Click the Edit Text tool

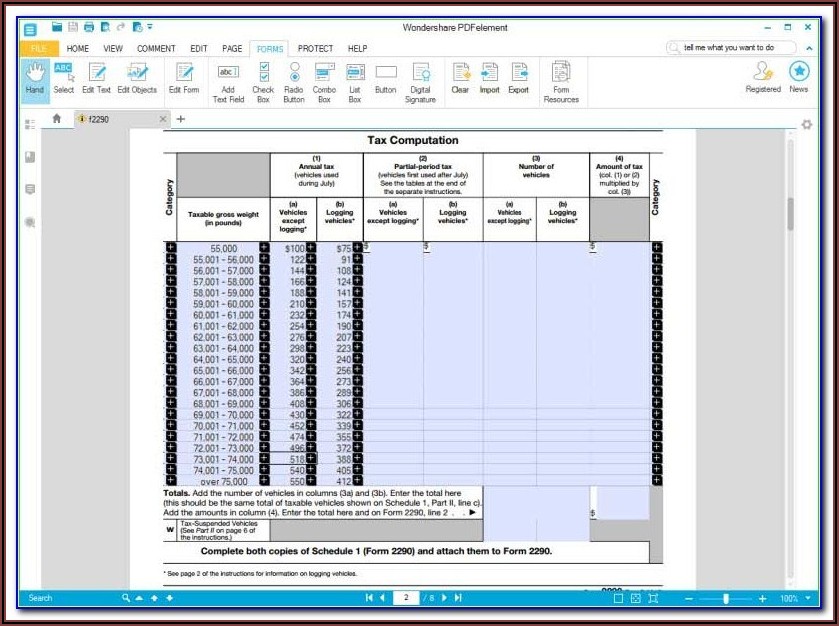(x=97, y=80)
